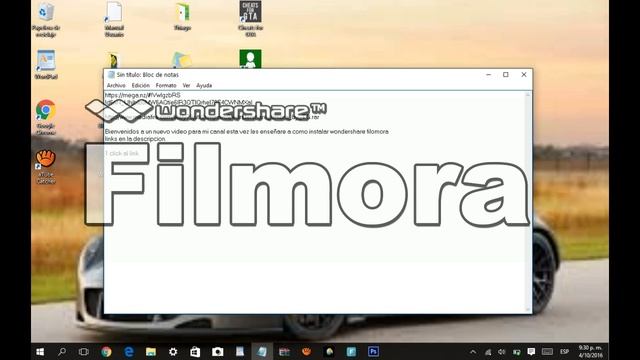Select the Papelera de reciclaje desktop icon
Image resolution: width=640 pixels, height=360 pixels.
tap(46, 19)
